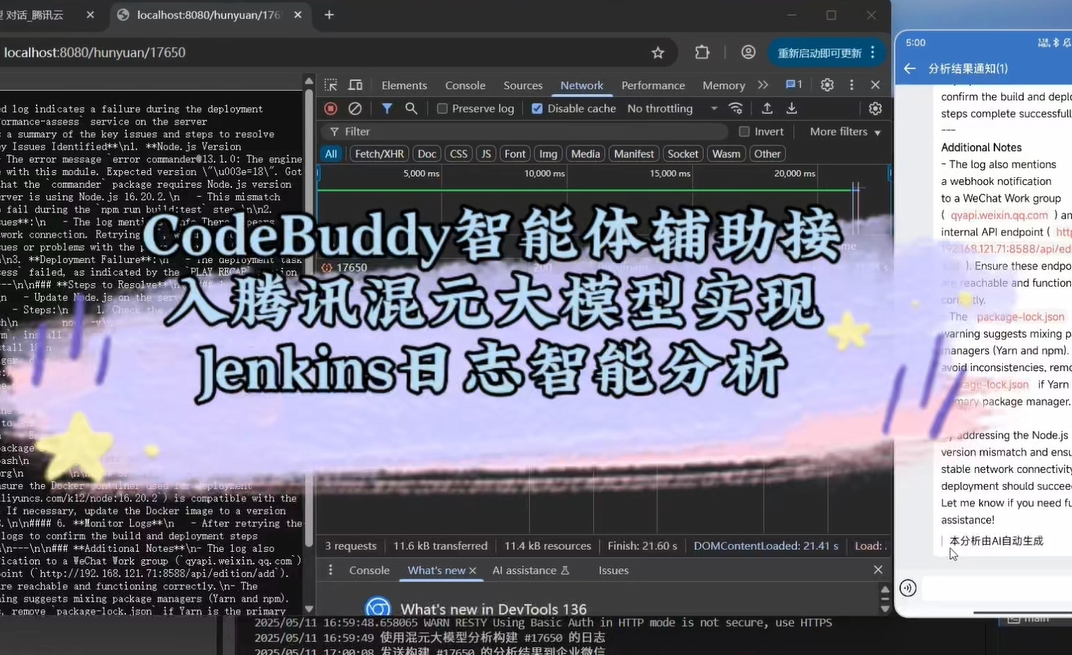This screenshot has width=1072, height=655.
Task: Open Issues drawer tab
Action: point(613,570)
